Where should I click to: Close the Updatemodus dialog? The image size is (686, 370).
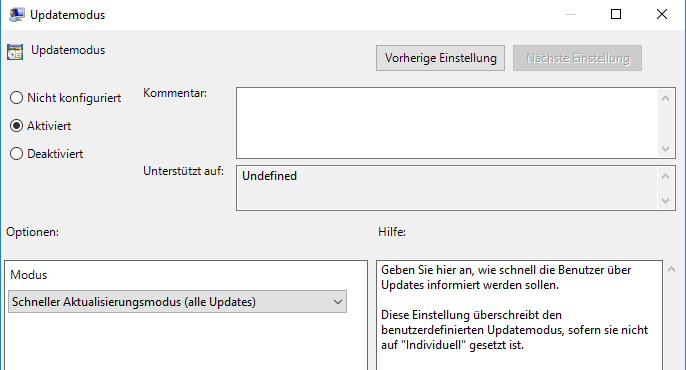click(x=662, y=14)
